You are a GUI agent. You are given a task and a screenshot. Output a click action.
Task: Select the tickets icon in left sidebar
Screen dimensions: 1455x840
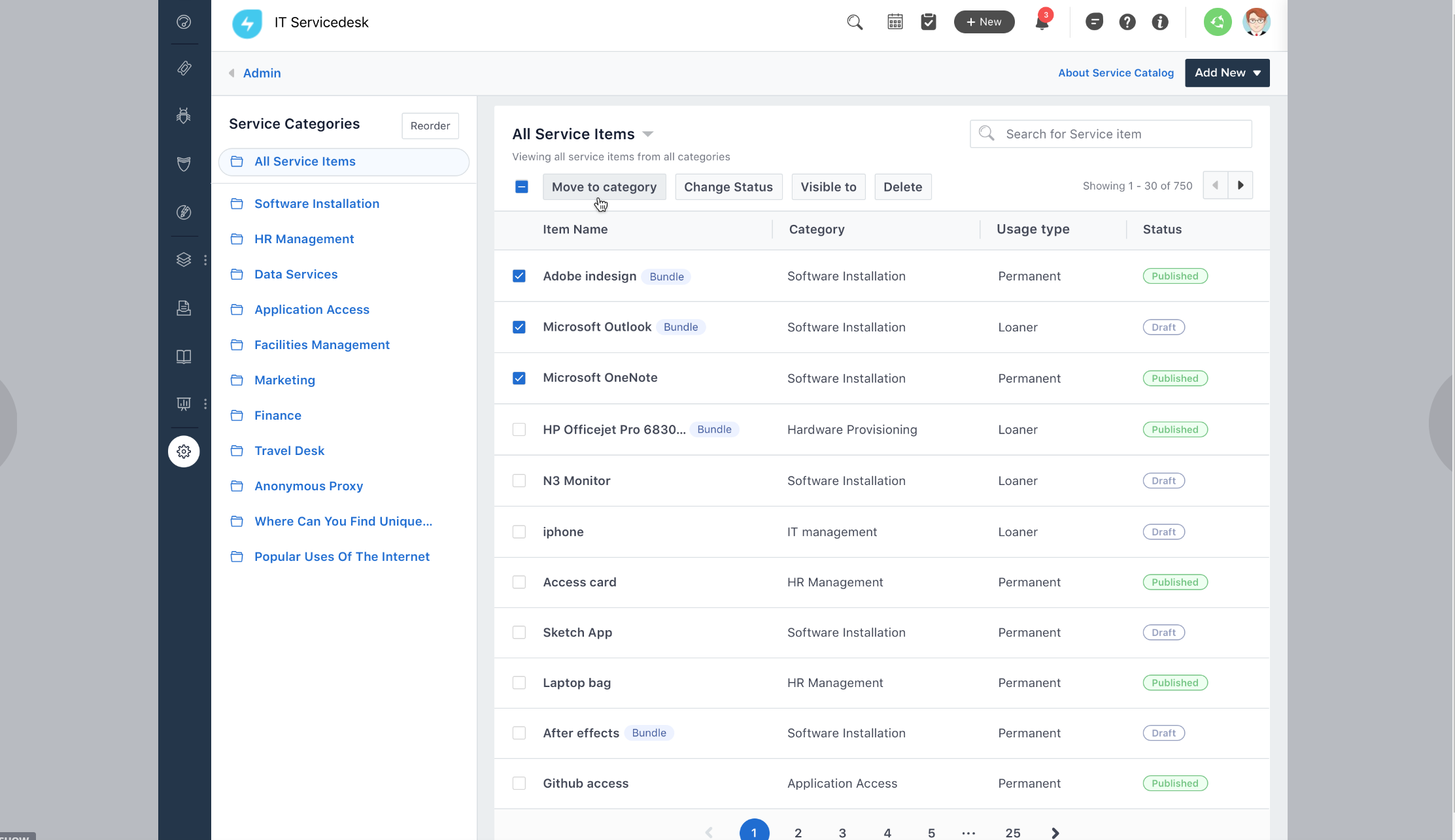pyautogui.click(x=184, y=69)
